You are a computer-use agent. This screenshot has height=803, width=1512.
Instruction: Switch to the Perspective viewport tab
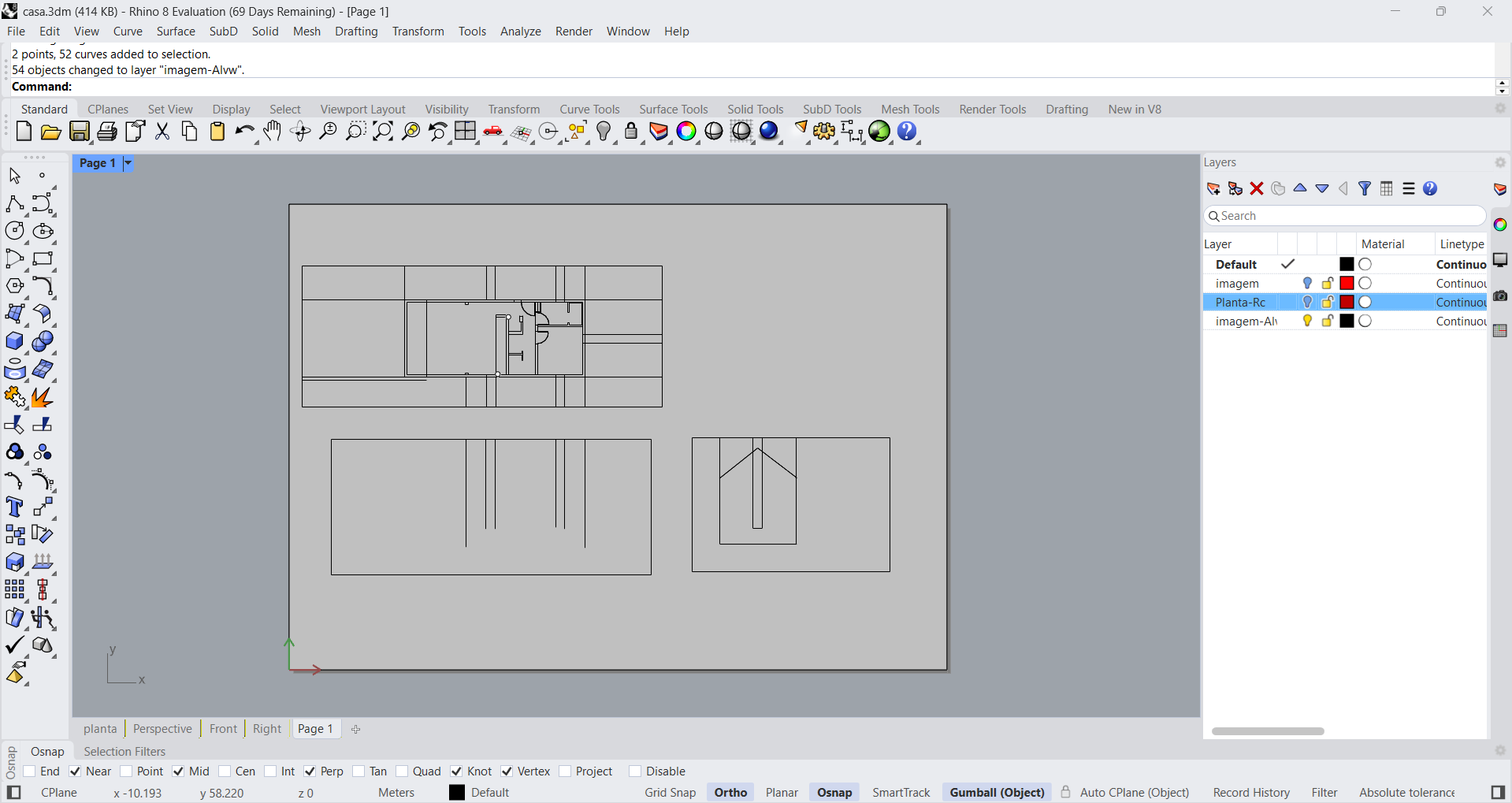[162, 729]
